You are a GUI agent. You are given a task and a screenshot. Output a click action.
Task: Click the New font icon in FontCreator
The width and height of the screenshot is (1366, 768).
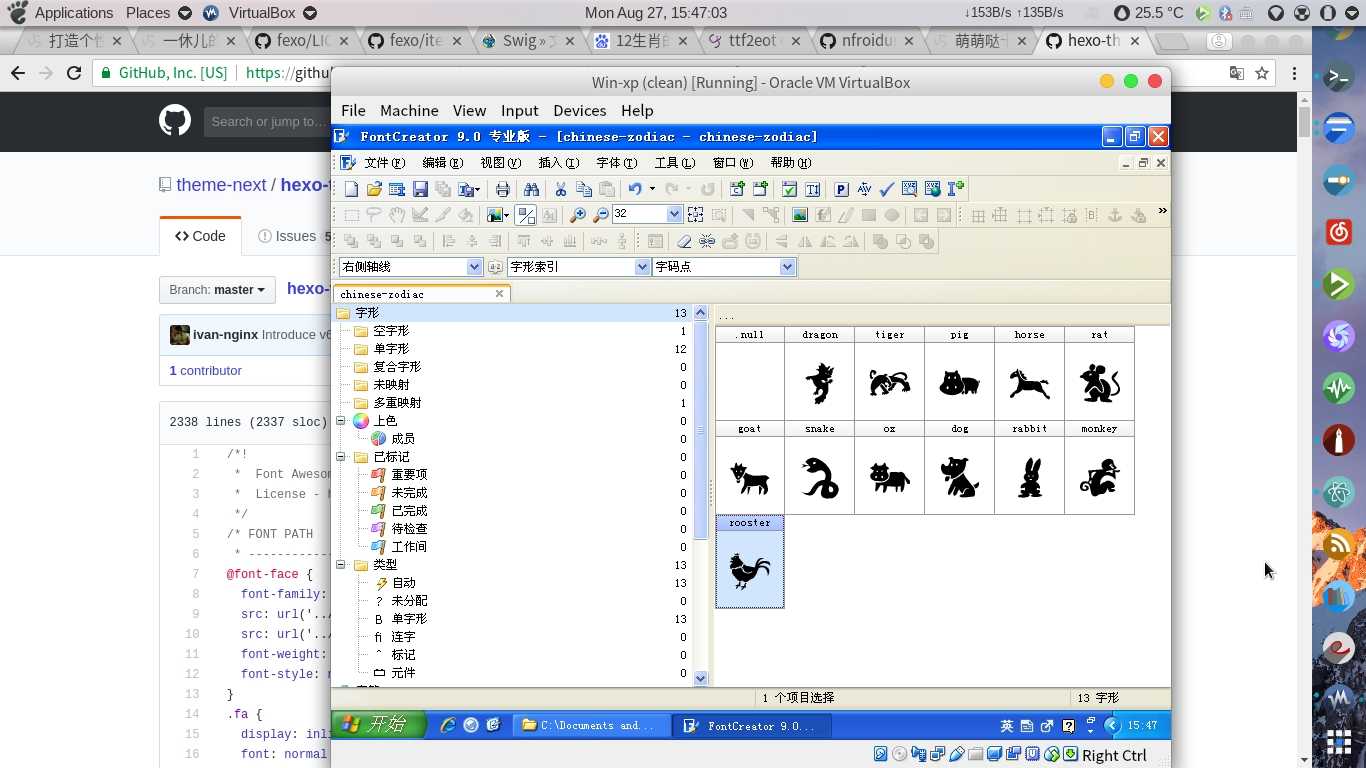point(351,189)
